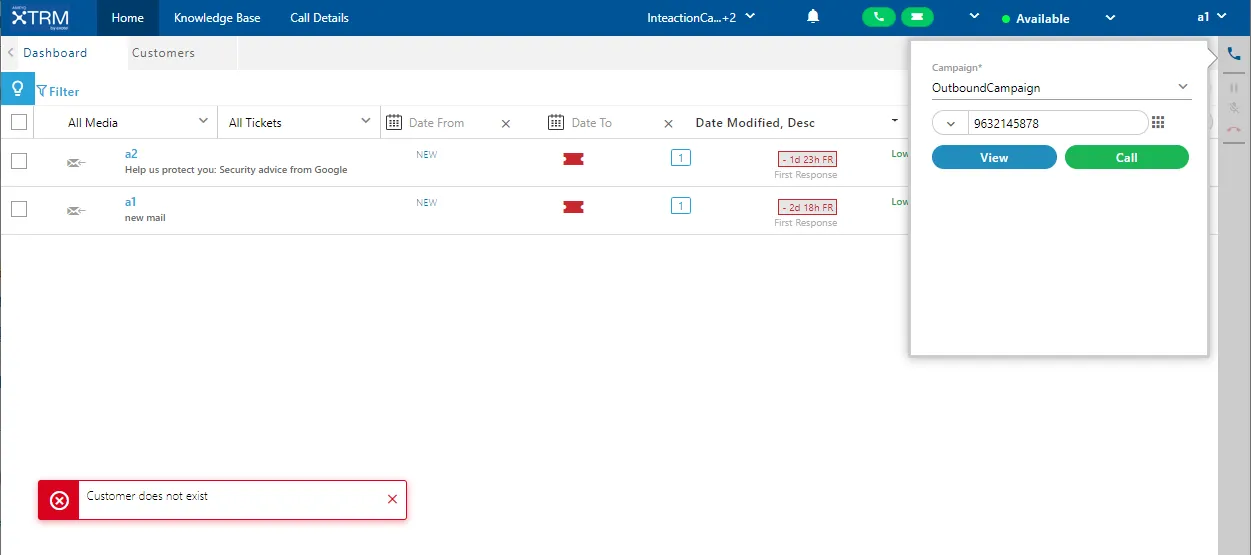Open the Date To calendar icon
Screen dimensions: 1251x555
tap(556, 122)
